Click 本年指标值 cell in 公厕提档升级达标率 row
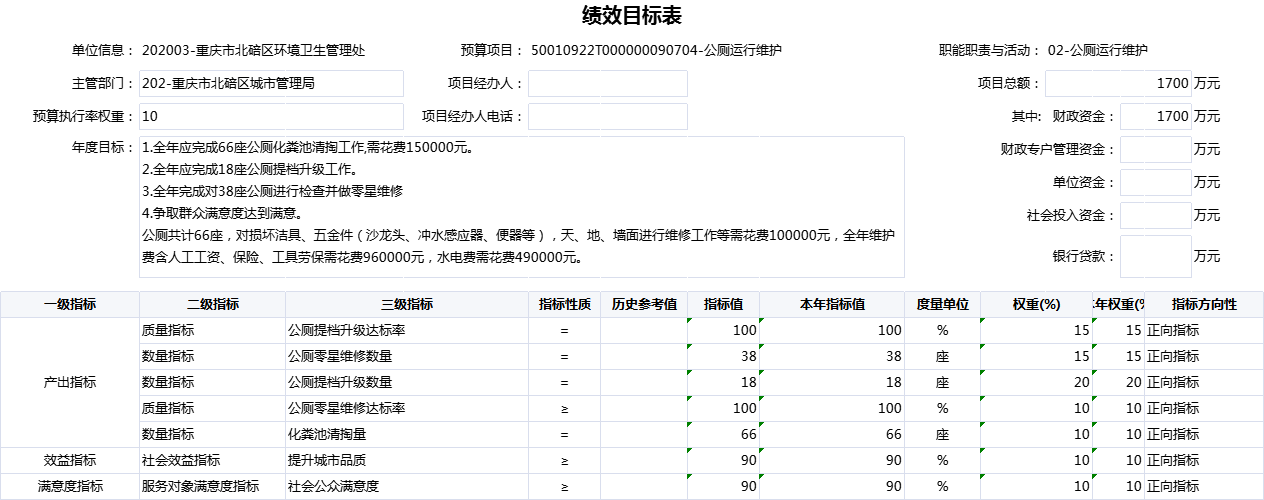This screenshot has height=500, width=1264. pos(832,331)
